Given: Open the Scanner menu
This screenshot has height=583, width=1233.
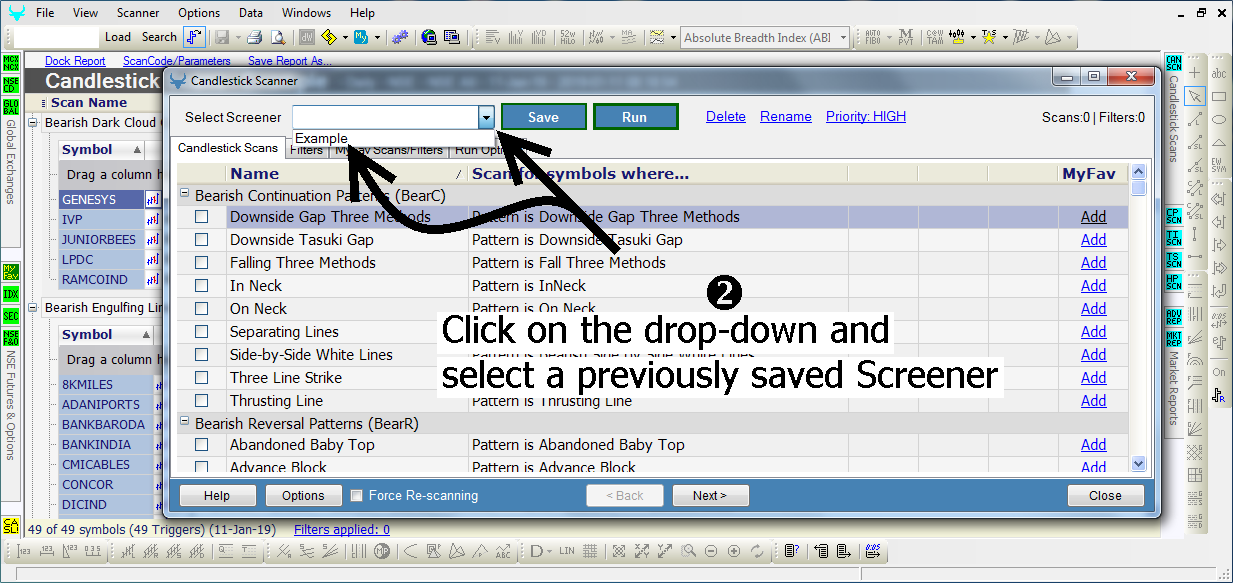Looking at the screenshot, I should click(137, 13).
